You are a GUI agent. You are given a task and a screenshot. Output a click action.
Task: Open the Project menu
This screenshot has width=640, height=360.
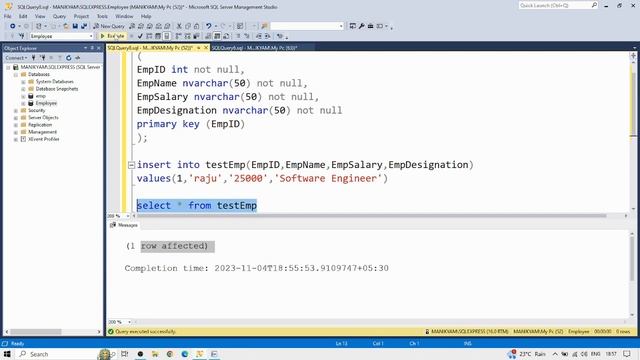(x=81, y=16)
